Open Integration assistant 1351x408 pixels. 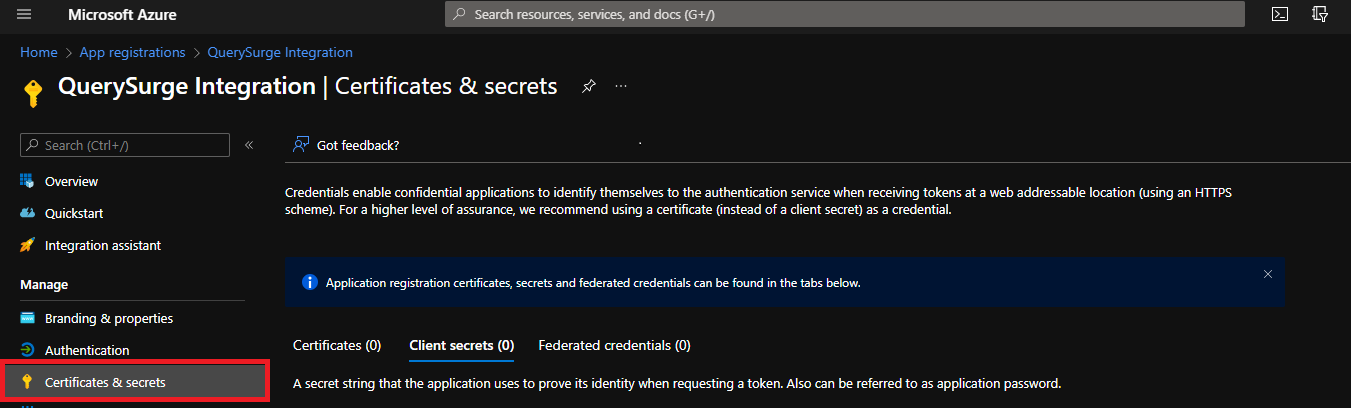(x=102, y=245)
